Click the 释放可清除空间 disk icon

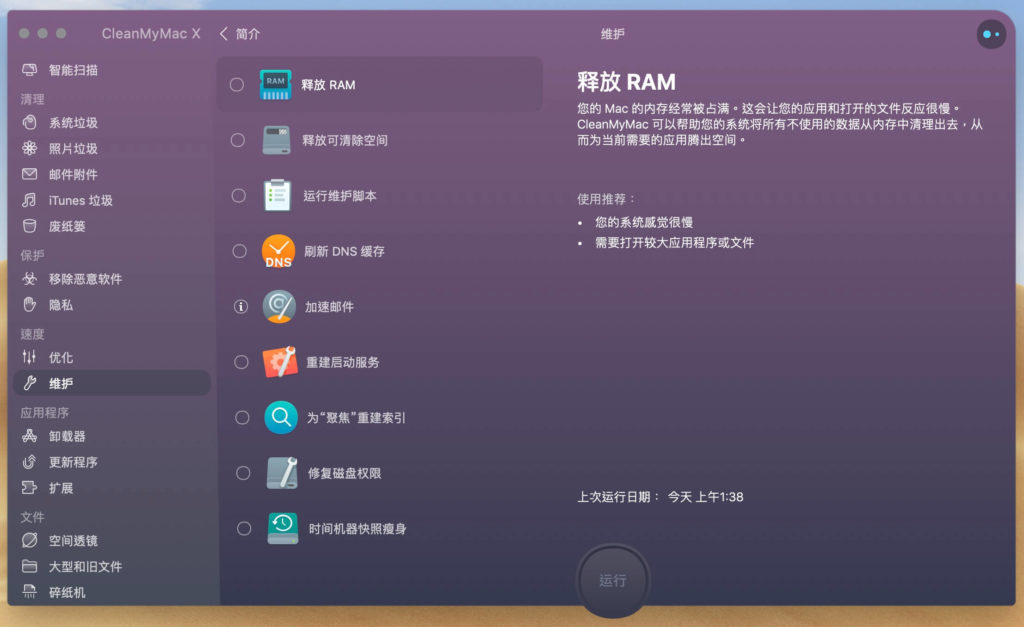click(276, 140)
